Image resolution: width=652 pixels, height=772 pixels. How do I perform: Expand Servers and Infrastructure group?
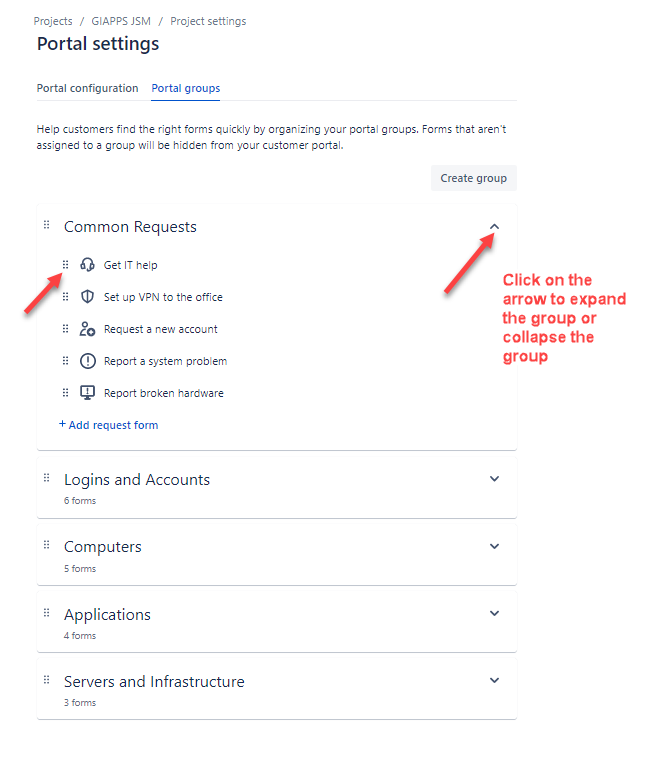click(x=494, y=680)
